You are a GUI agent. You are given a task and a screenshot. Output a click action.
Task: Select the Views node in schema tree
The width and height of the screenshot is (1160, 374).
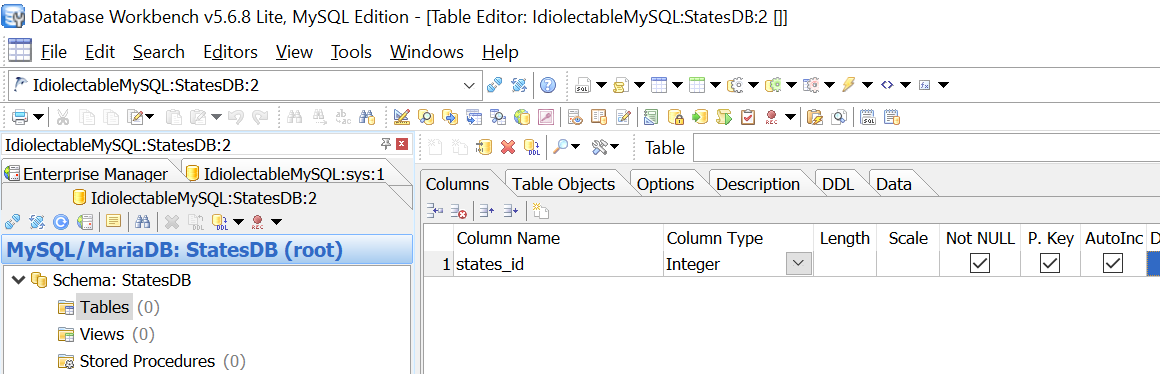(102, 334)
